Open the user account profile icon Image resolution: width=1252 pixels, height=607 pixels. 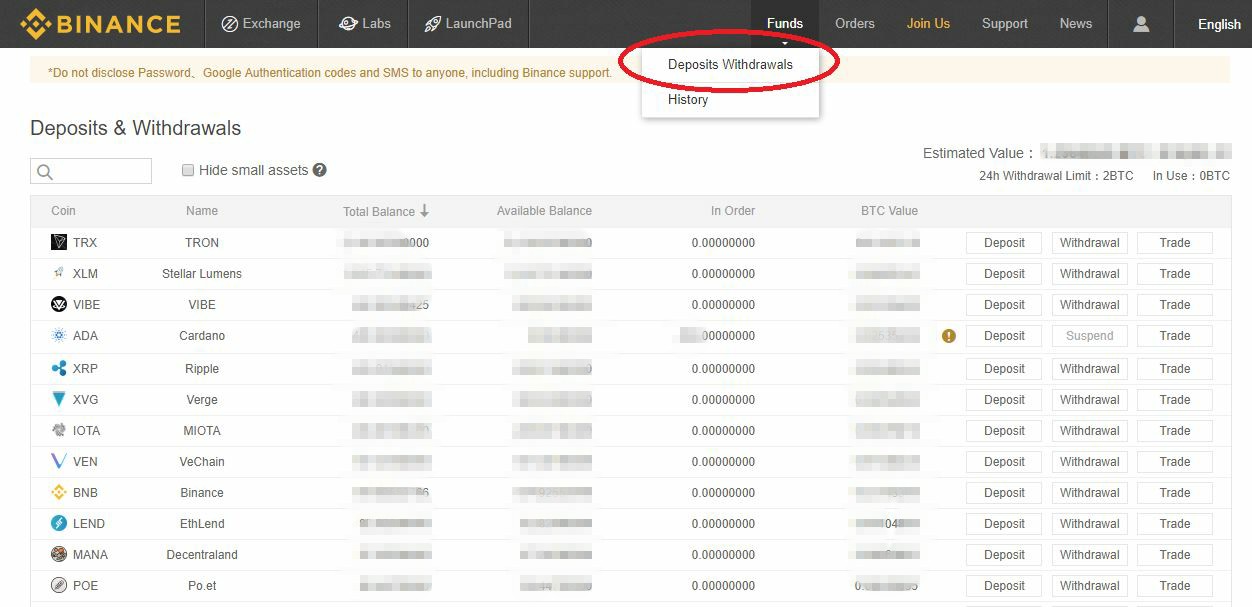point(1141,24)
